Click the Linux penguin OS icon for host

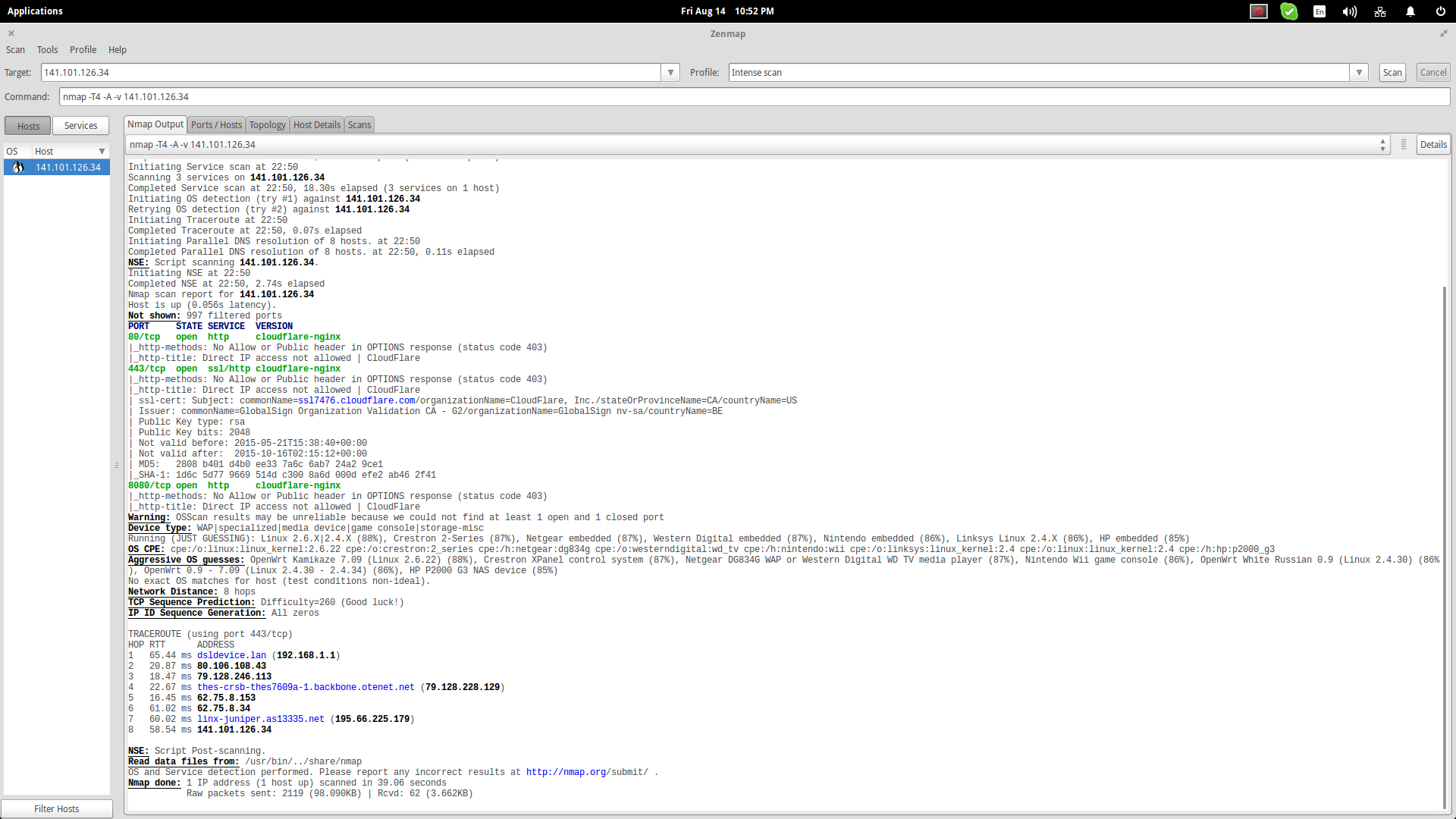(18, 168)
